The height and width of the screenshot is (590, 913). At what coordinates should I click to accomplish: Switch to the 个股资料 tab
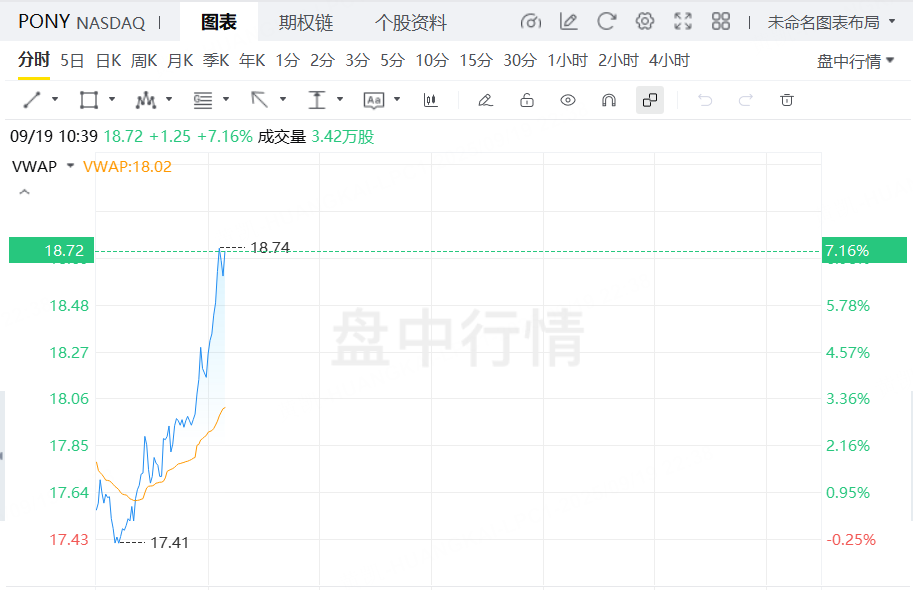411,23
